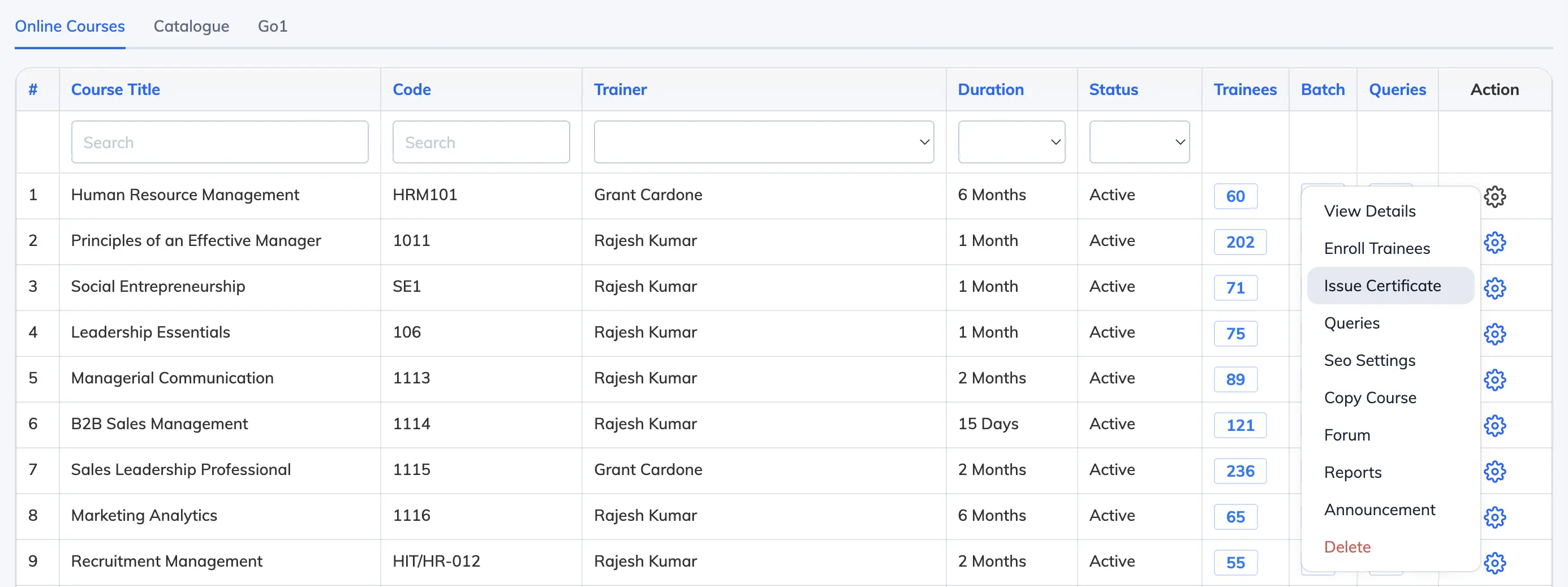Sort by Queries column header

1397,89
